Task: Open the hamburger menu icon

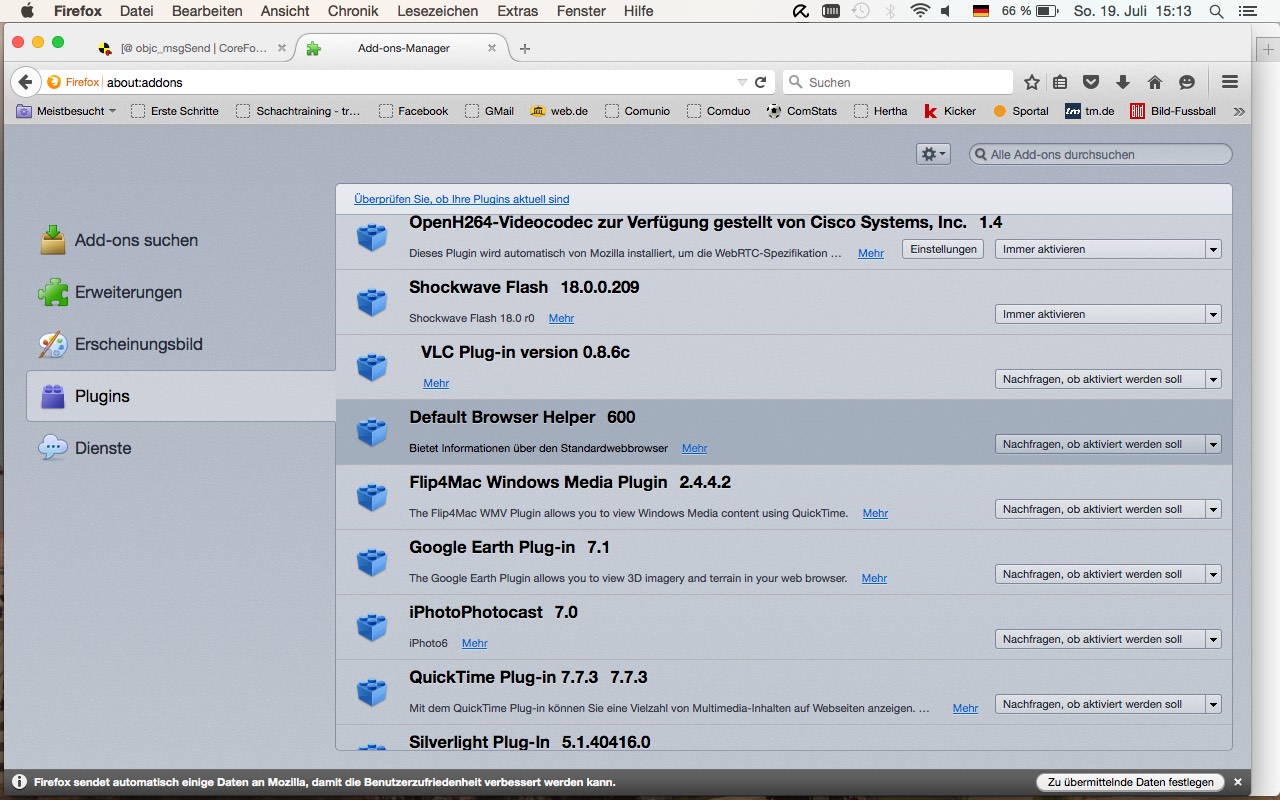Action: pos(1230,82)
